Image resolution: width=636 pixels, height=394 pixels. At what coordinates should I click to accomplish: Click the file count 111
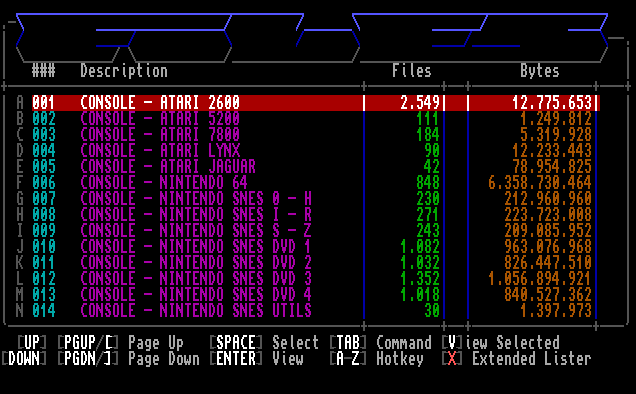[x=428, y=118]
